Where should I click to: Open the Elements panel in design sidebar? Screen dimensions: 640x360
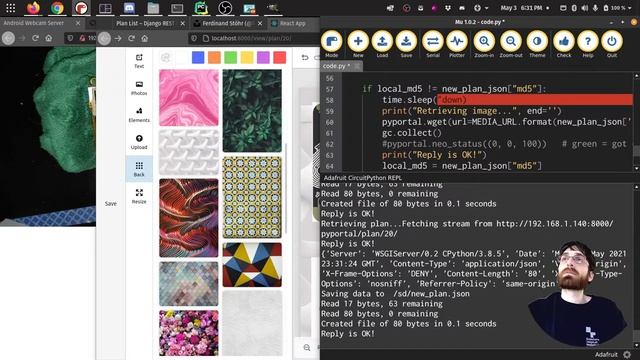[x=139, y=115]
